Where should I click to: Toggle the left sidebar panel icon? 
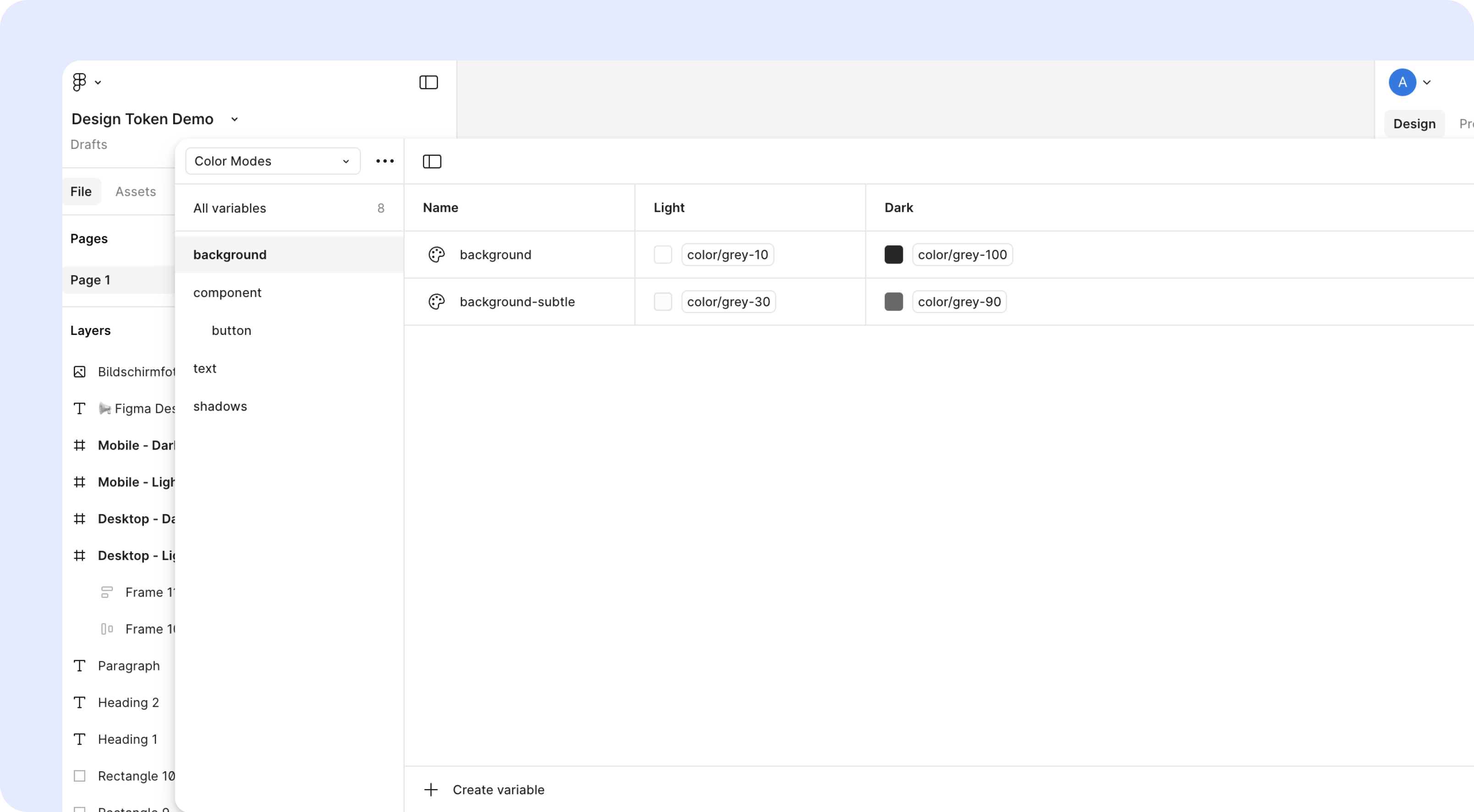[429, 82]
